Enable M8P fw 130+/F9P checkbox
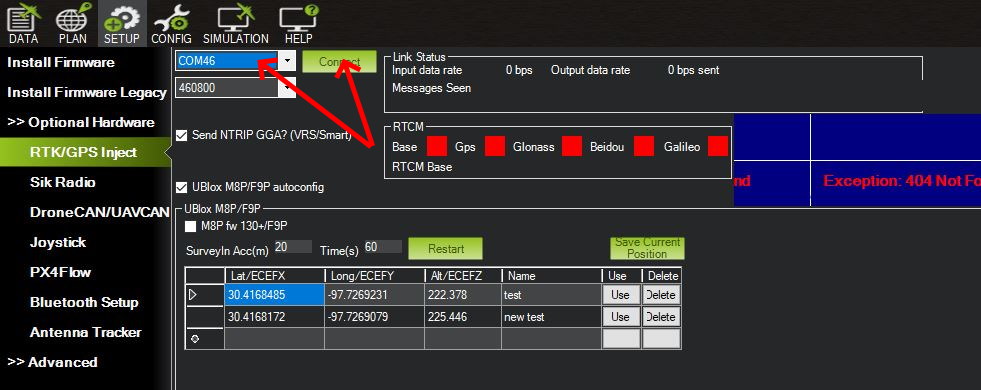This screenshot has width=981, height=390. tap(191, 226)
